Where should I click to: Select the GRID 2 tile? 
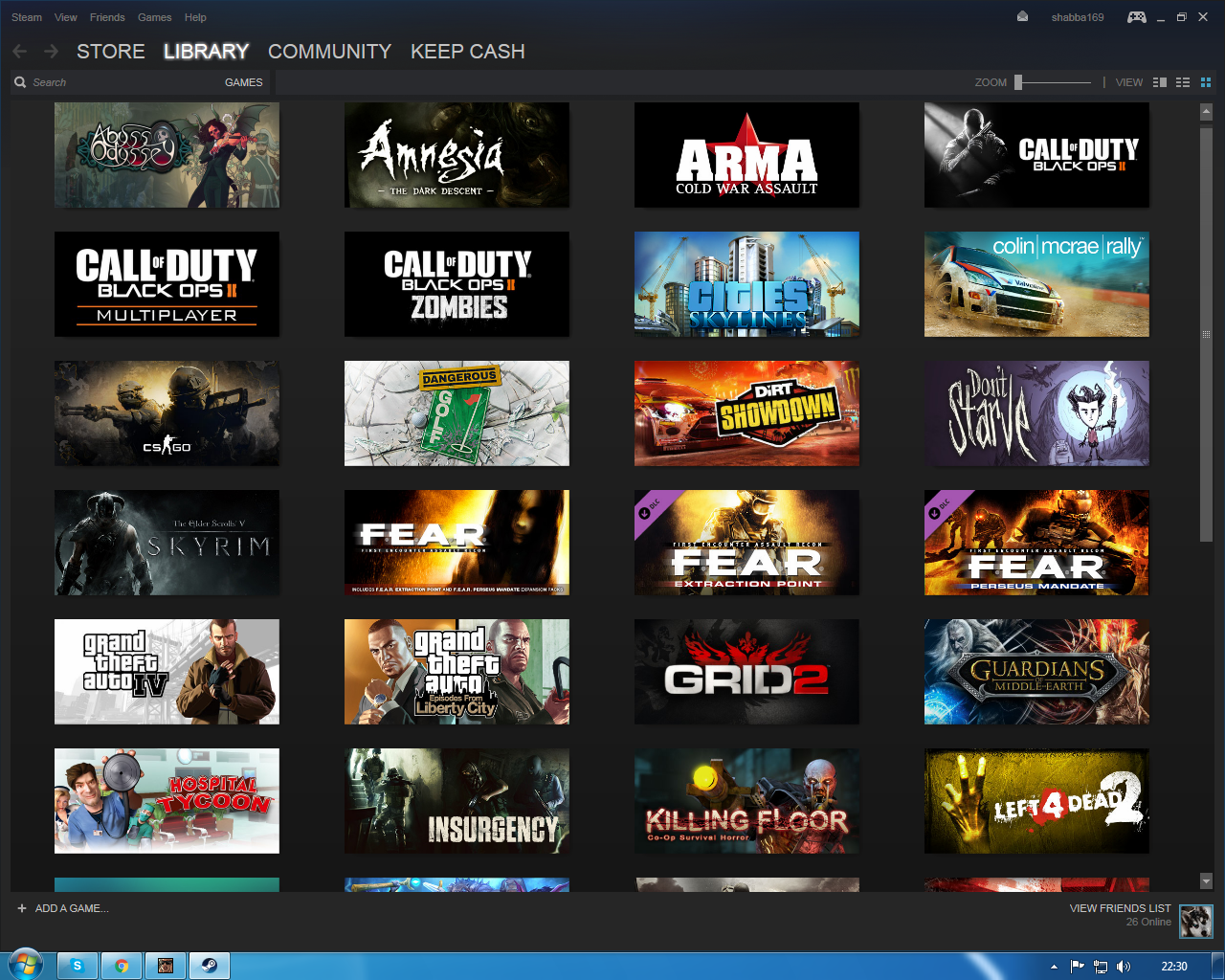746,672
